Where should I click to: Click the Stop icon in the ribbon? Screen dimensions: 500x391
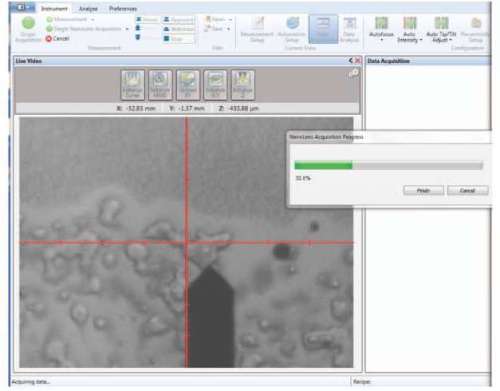point(166,39)
